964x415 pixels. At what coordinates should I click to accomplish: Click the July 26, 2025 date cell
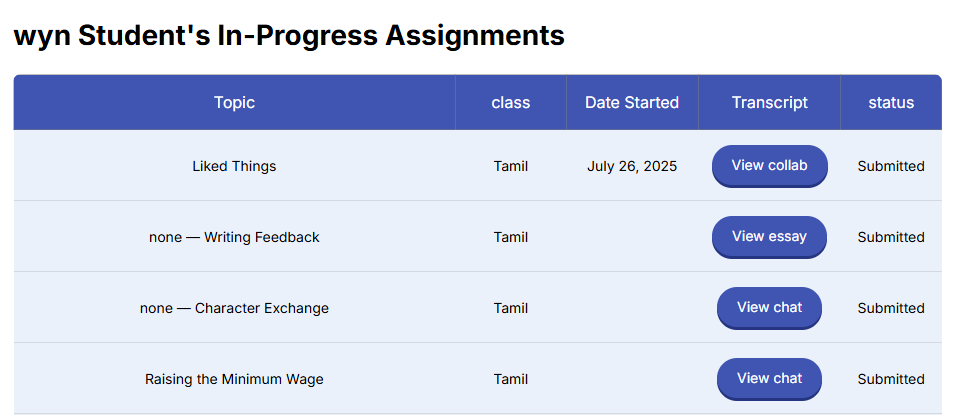tap(632, 166)
